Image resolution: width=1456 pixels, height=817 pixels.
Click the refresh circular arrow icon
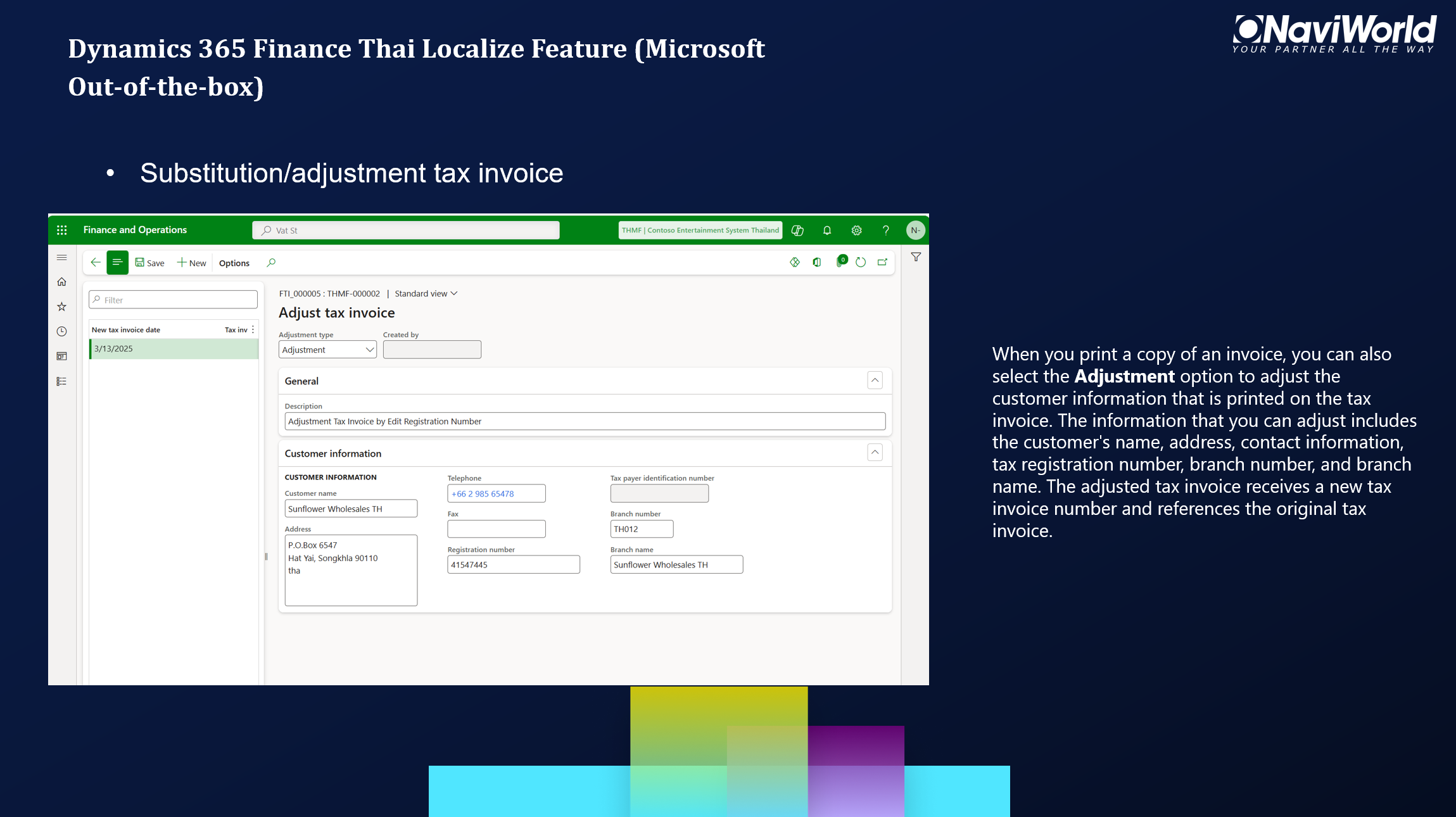pos(861,262)
